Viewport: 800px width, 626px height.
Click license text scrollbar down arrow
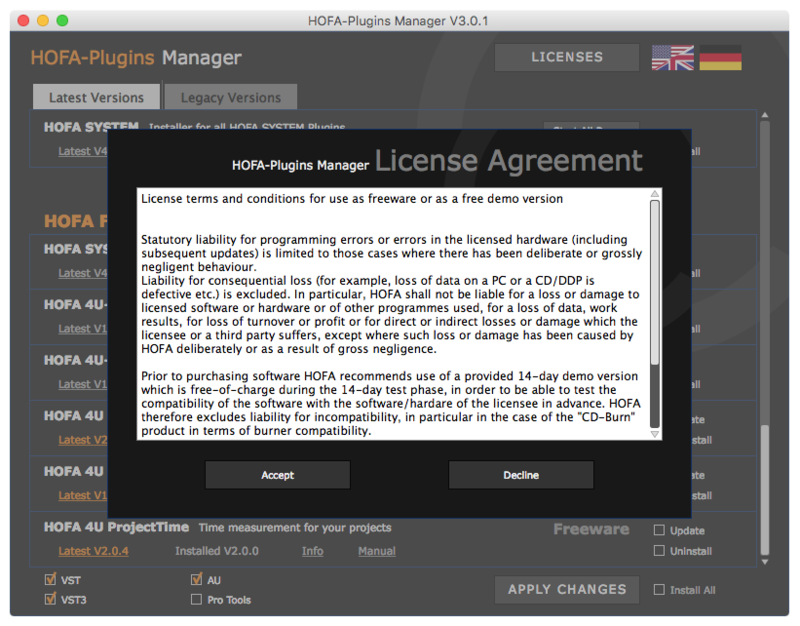(x=655, y=434)
